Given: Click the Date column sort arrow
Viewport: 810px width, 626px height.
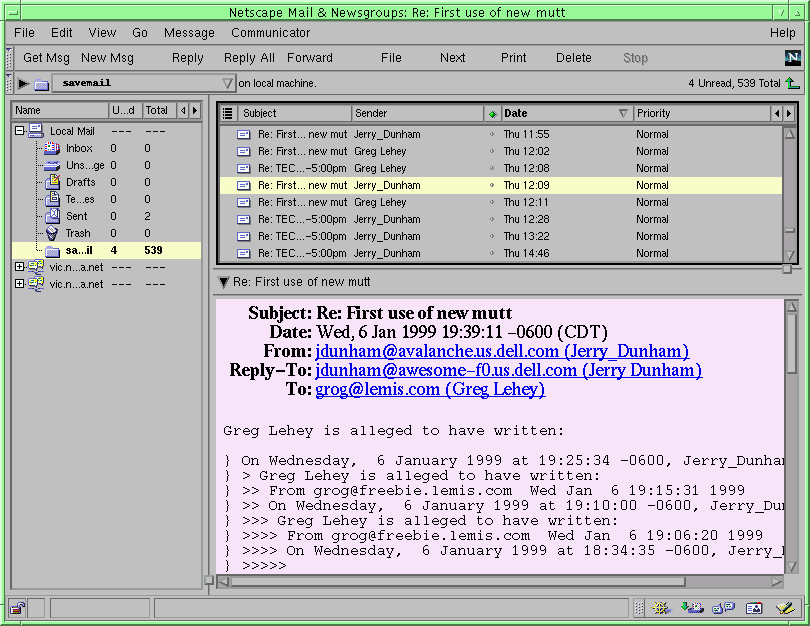Looking at the screenshot, I should coord(623,113).
